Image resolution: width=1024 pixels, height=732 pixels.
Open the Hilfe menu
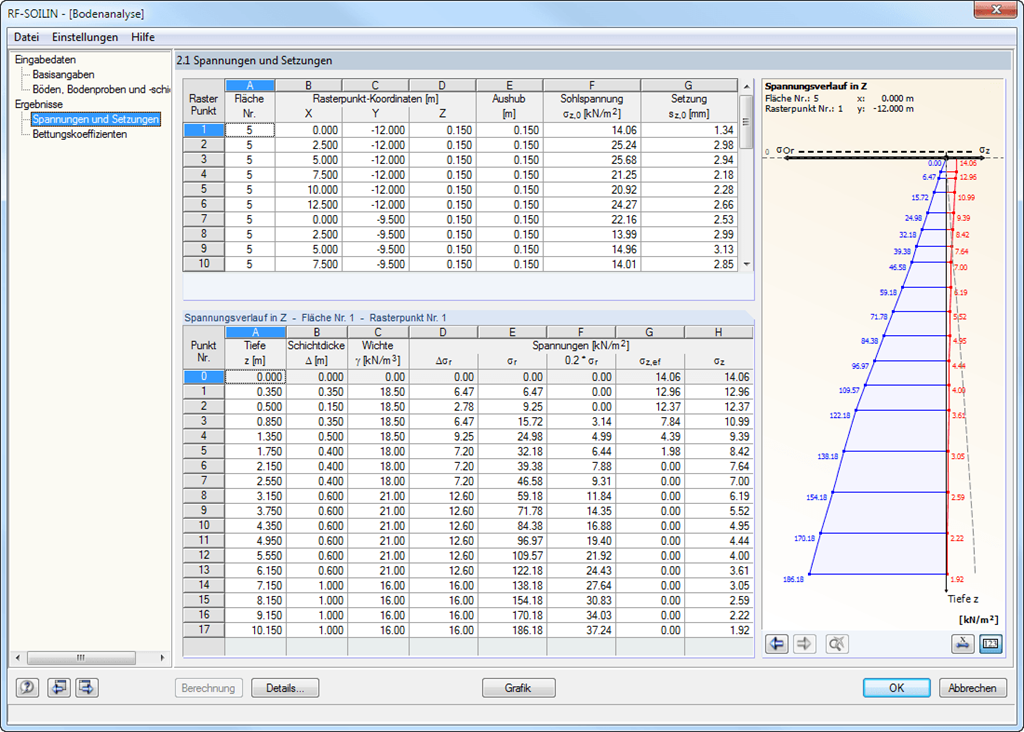click(x=142, y=37)
